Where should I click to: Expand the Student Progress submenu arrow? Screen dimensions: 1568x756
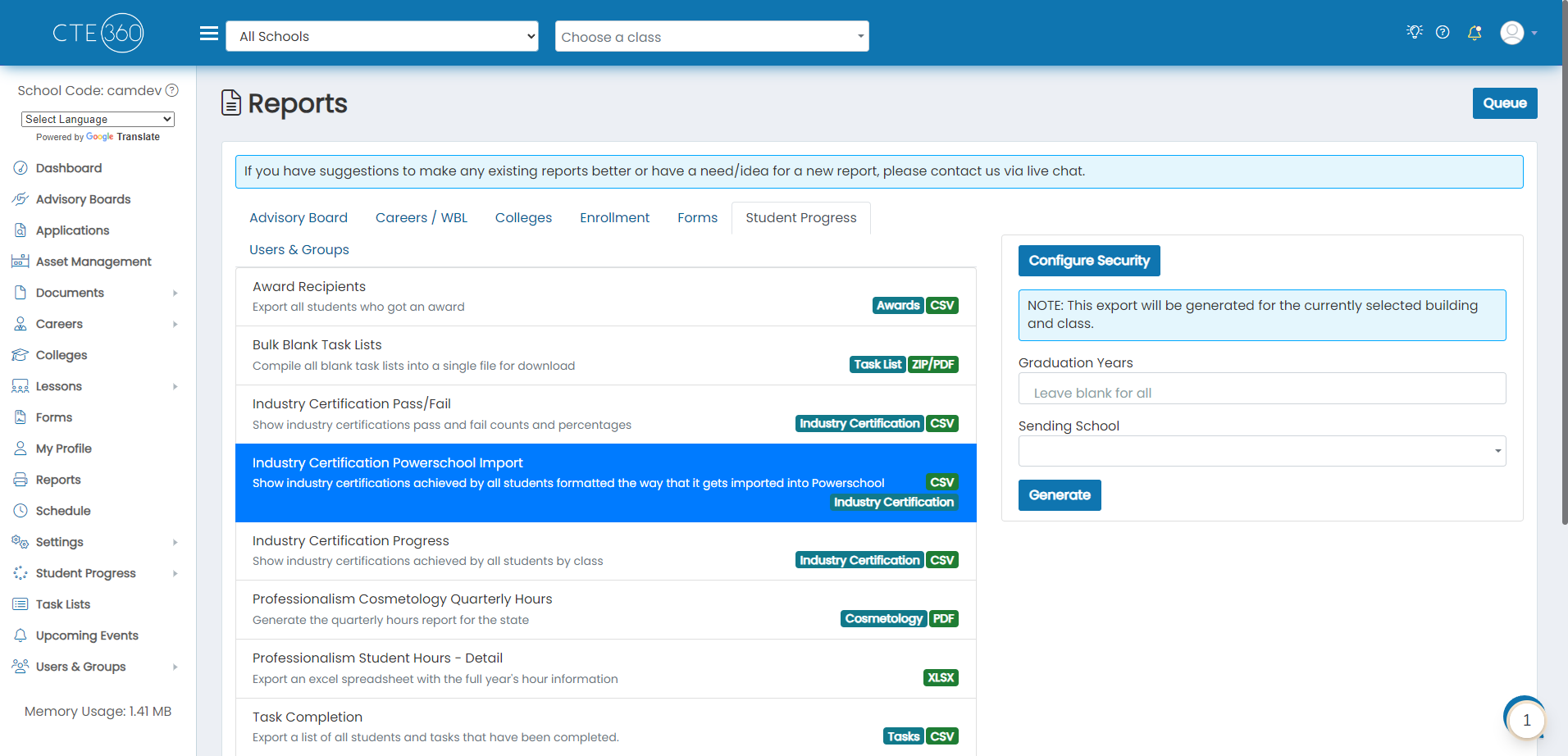pos(175,573)
